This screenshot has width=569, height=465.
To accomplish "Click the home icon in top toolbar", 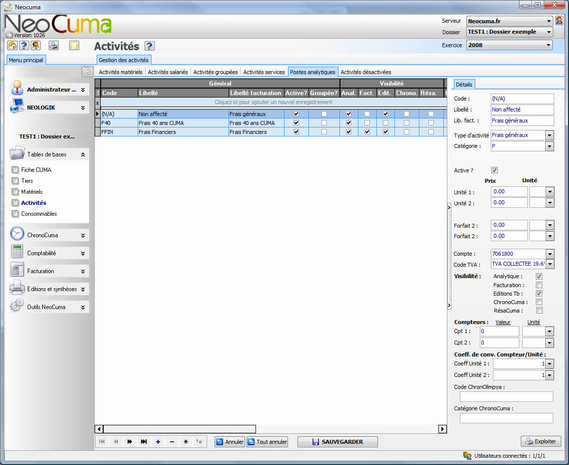I will tap(12, 45).
